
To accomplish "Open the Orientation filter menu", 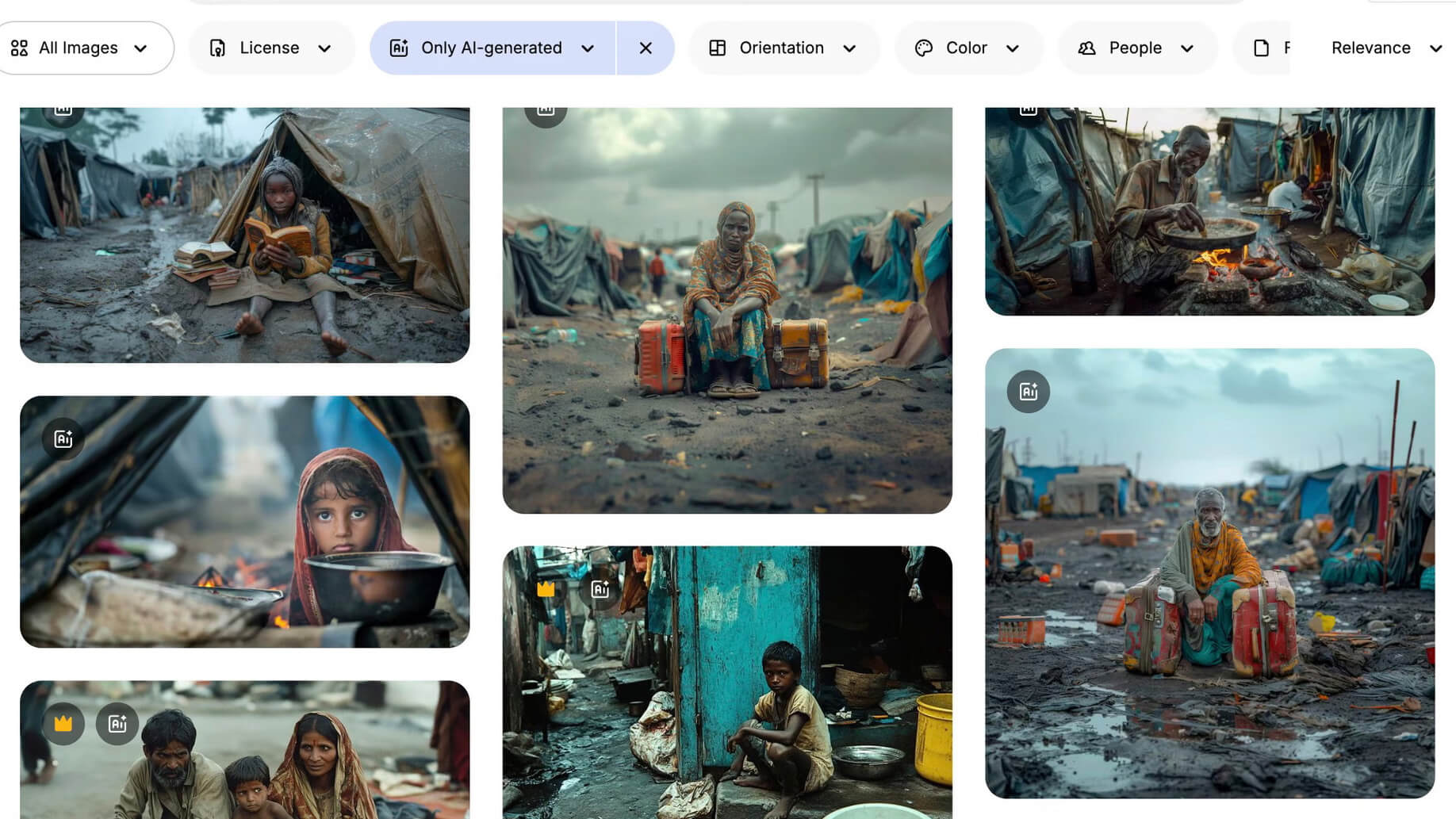I will pyautogui.click(x=783, y=48).
